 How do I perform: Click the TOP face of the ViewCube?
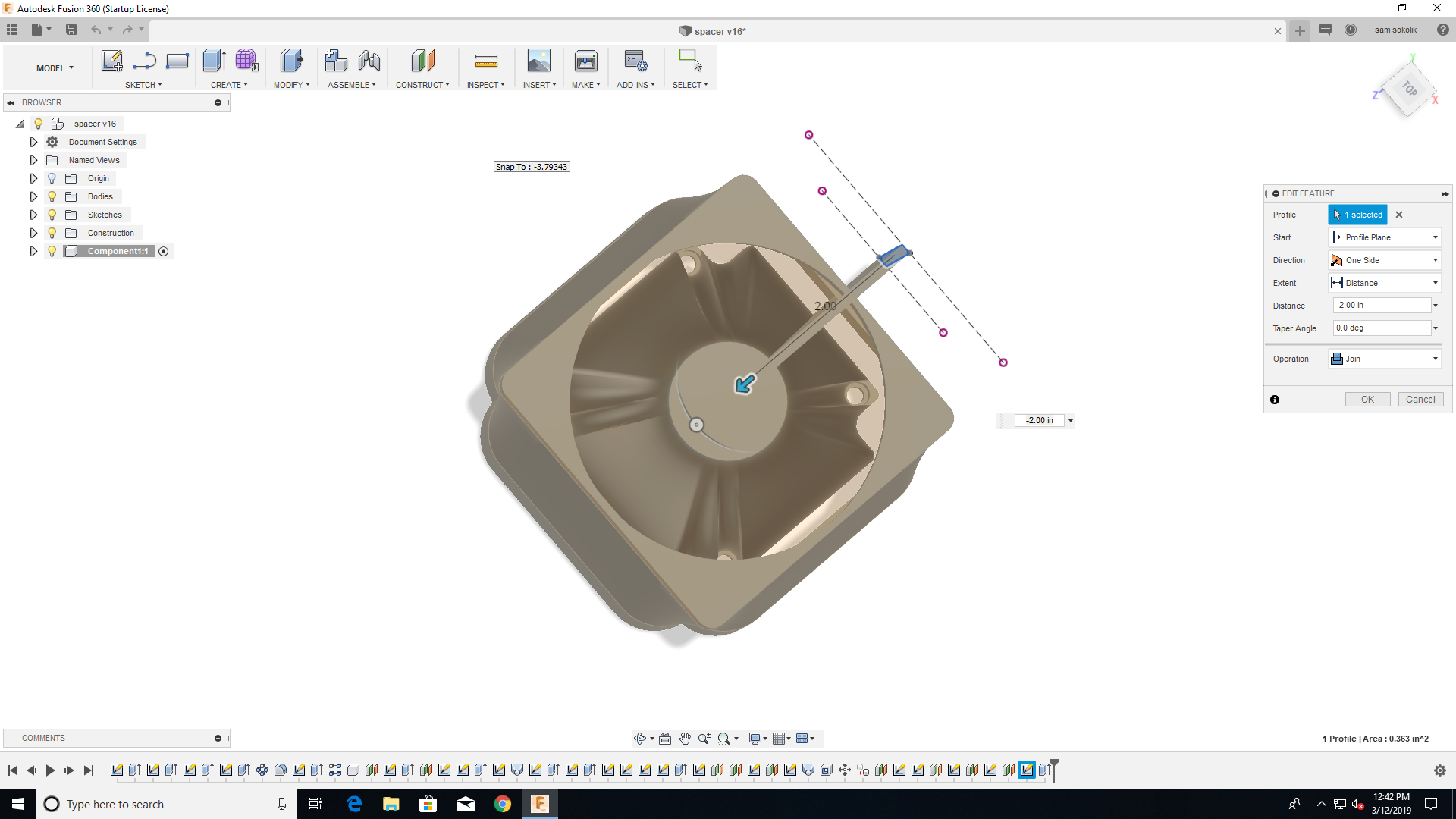tap(1409, 89)
